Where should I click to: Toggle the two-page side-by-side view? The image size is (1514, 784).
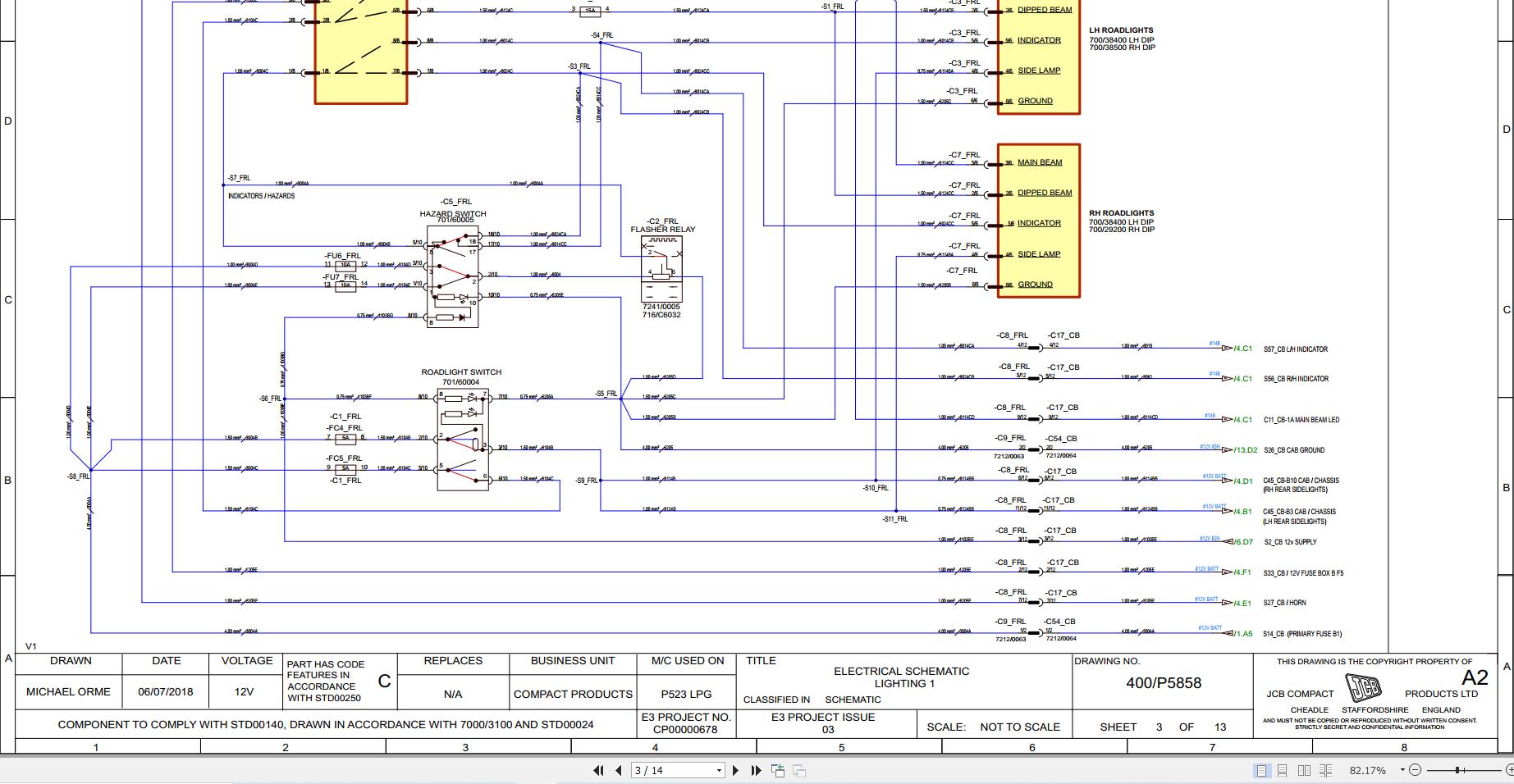click(x=1304, y=770)
